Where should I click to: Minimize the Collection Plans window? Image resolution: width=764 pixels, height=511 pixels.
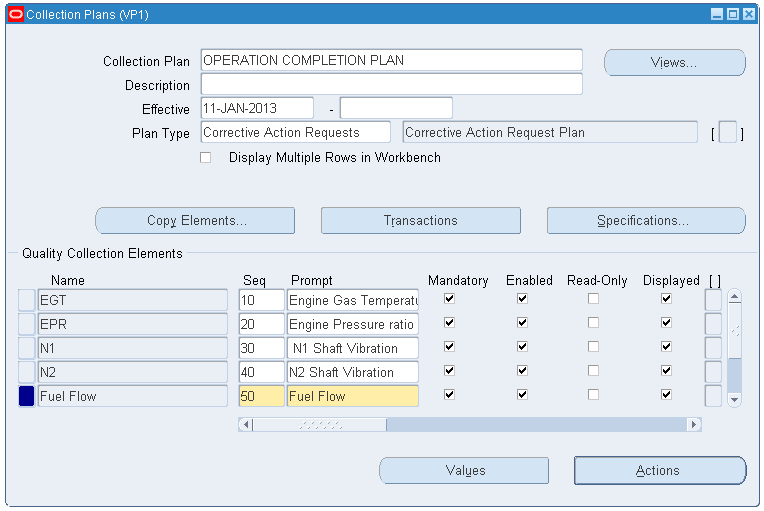pos(717,14)
